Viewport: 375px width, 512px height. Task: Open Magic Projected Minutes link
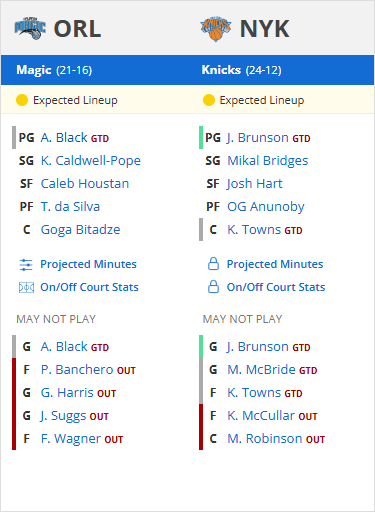coord(88,264)
